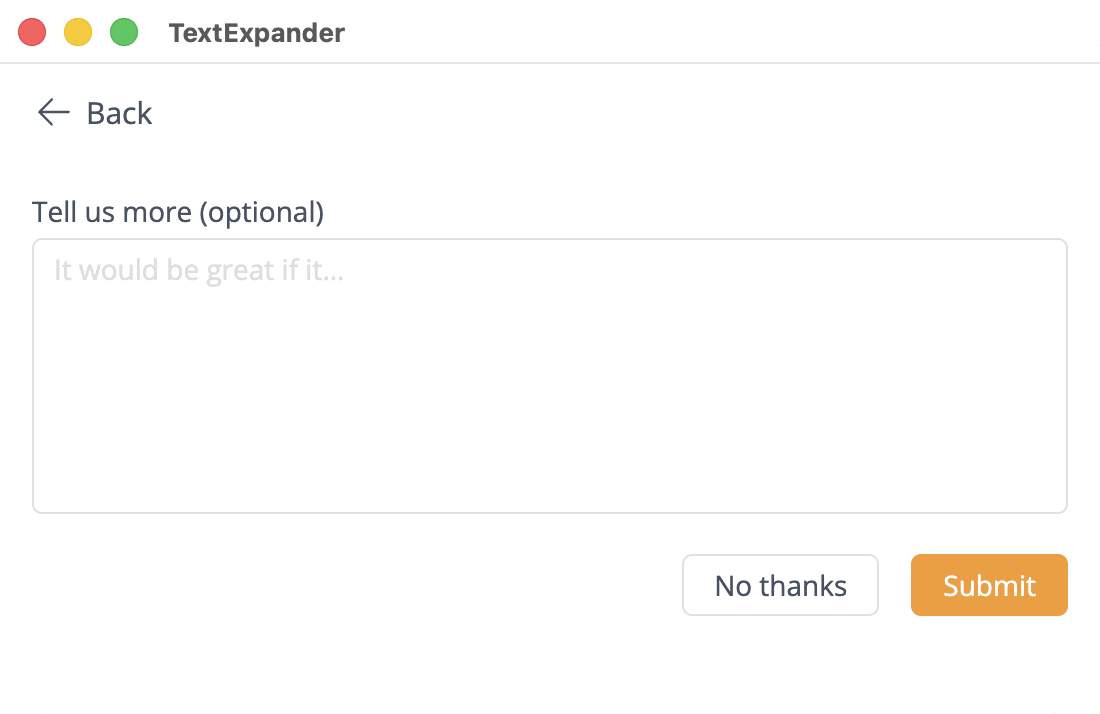The width and height of the screenshot is (1100, 714).
Task: Close the TextExpander window
Action: (x=33, y=33)
